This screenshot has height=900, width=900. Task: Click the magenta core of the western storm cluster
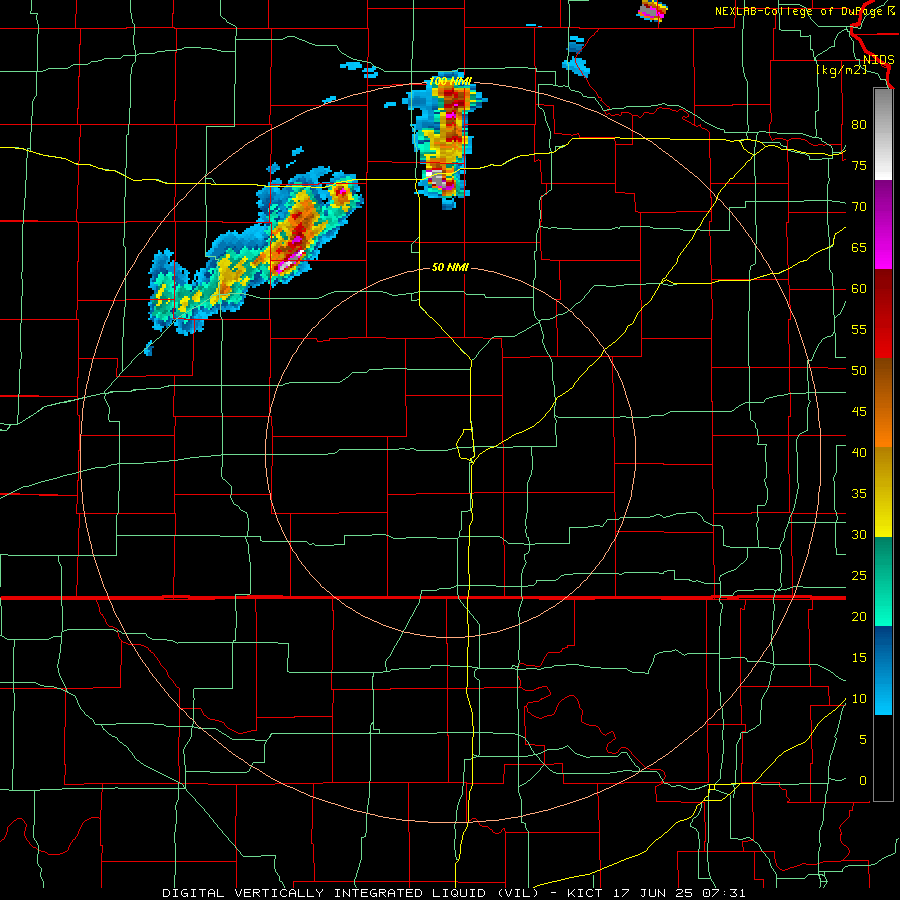[x=289, y=262]
